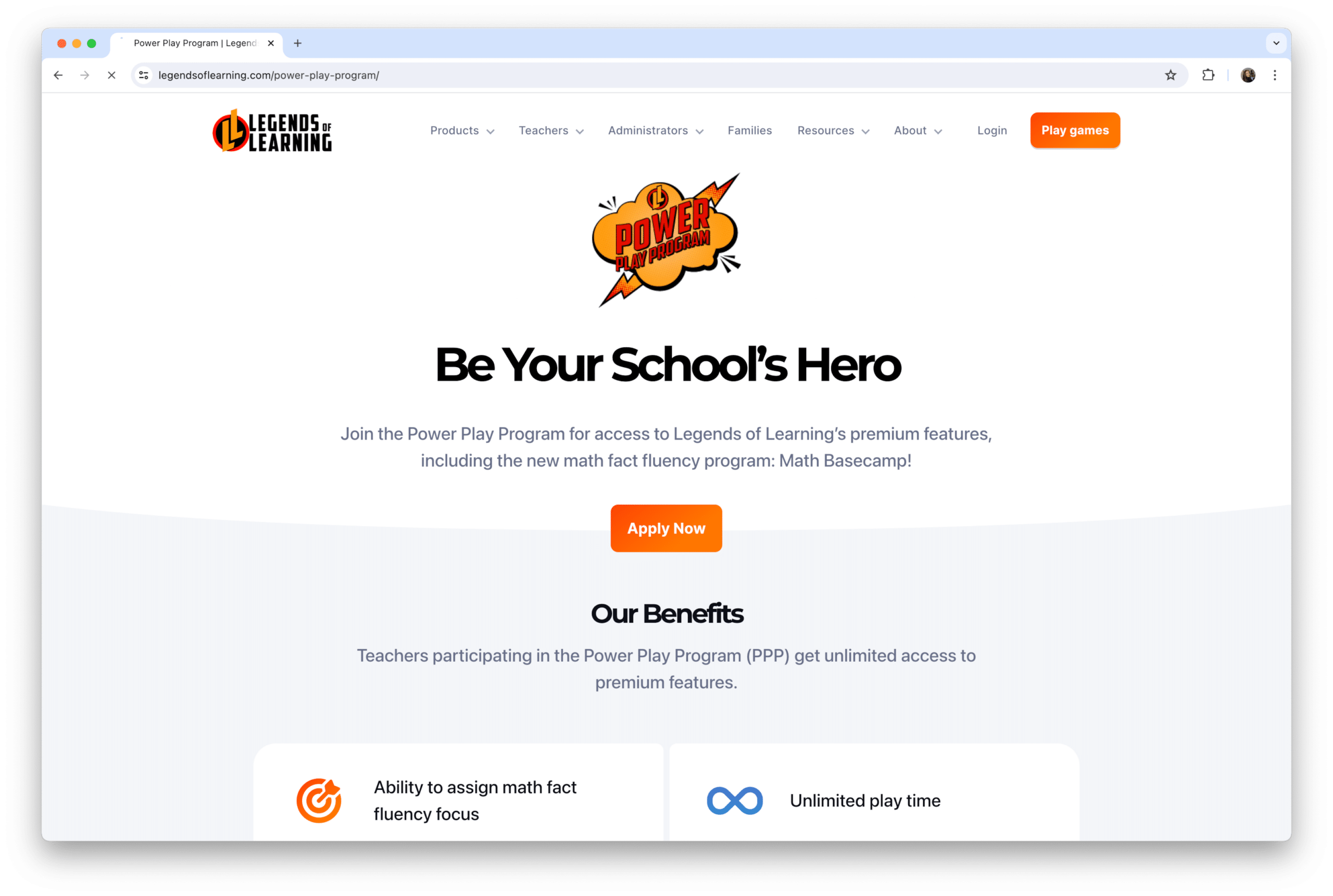The width and height of the screenshot is (1333, 896).
Task: Click the Power Play Program badge icon
Action: tap(665, 240)
